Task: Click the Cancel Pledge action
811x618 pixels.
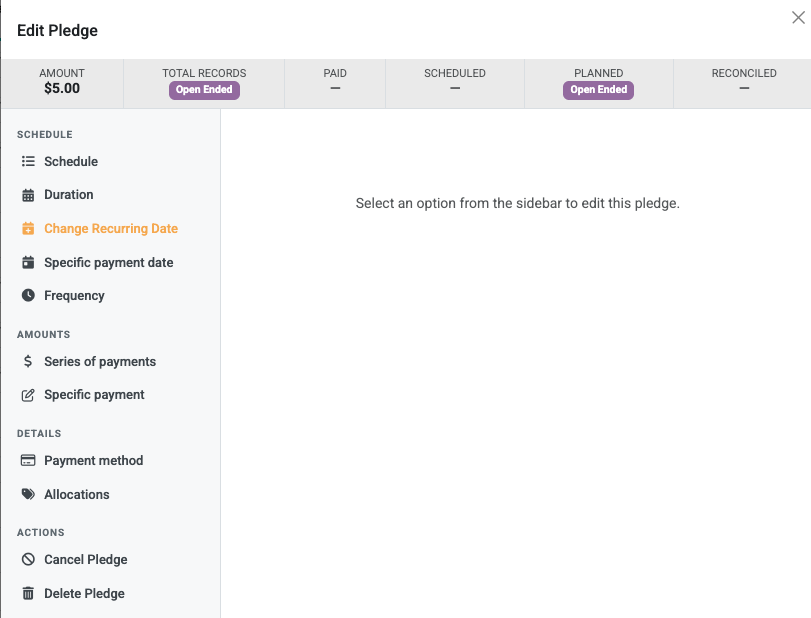Action: click(x=85, y=560)
